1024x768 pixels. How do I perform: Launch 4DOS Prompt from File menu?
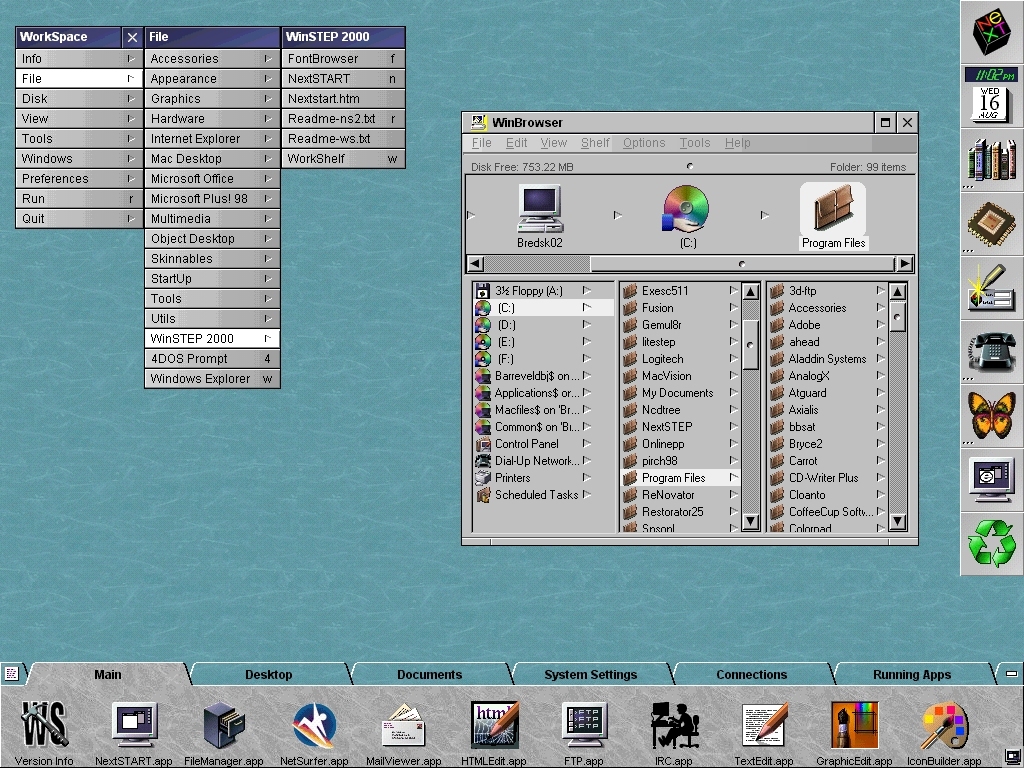point(212,359)
